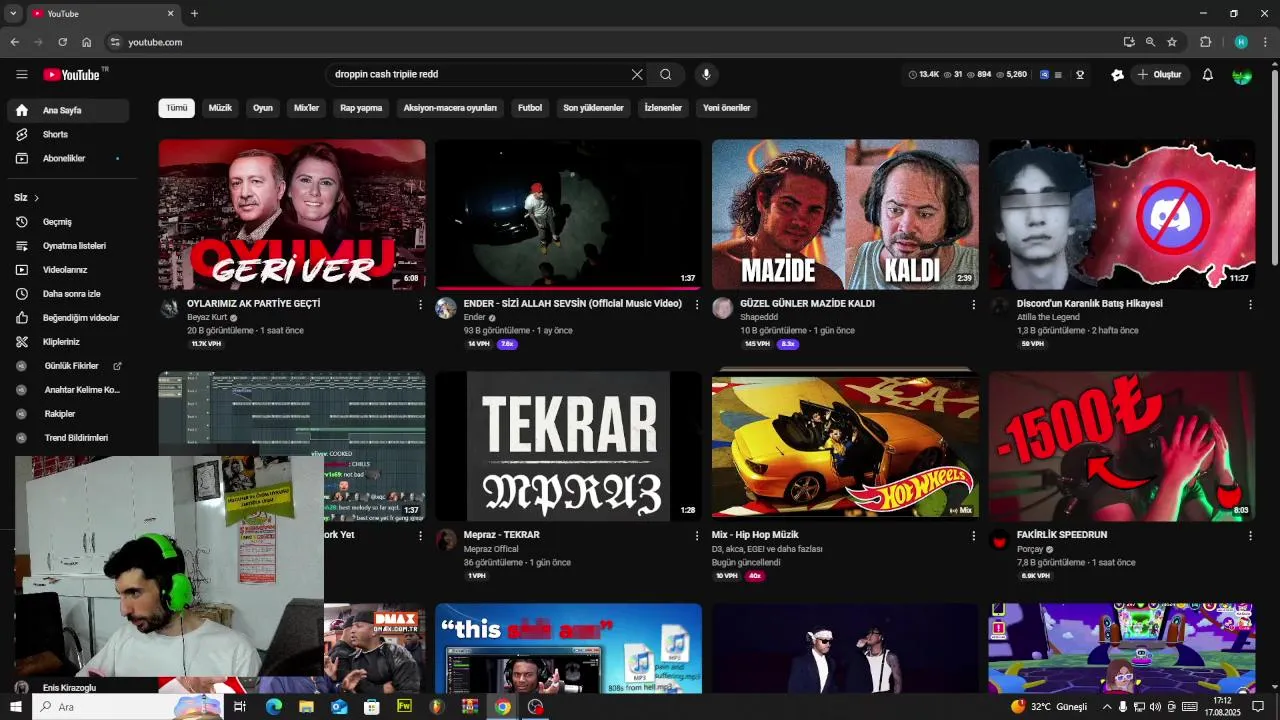Viewport: 1280px width, 720px height.
Task: Open Chrome extensions puzzle icon
Action: tap(1206, 42)
